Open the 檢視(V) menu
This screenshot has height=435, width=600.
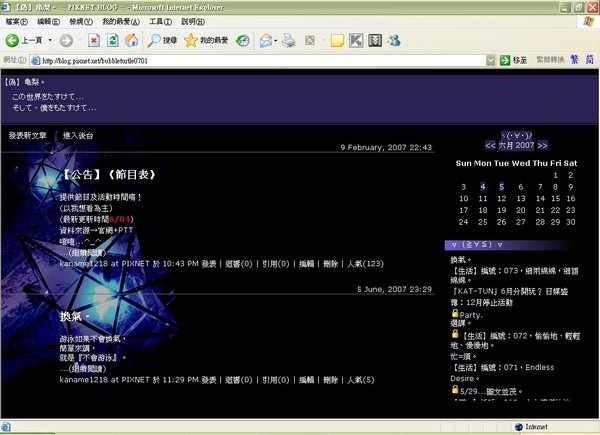[81, 22]
